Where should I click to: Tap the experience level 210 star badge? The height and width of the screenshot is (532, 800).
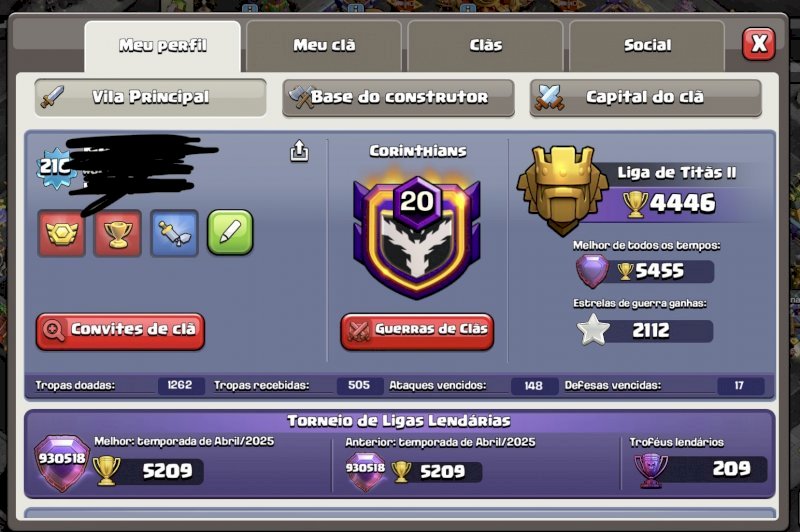[55, 167]
